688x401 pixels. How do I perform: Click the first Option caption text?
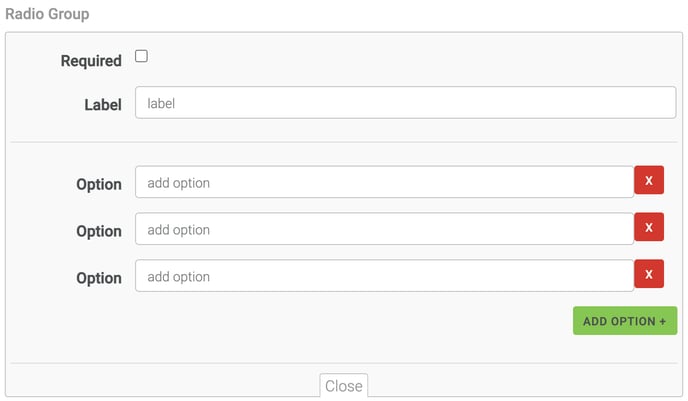click(x=99, y=184)
